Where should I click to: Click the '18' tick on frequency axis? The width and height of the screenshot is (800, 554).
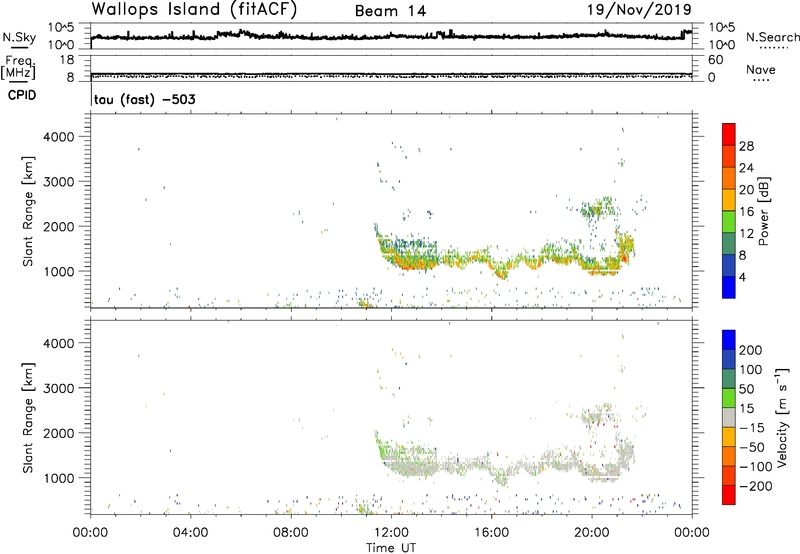[66, 60]
